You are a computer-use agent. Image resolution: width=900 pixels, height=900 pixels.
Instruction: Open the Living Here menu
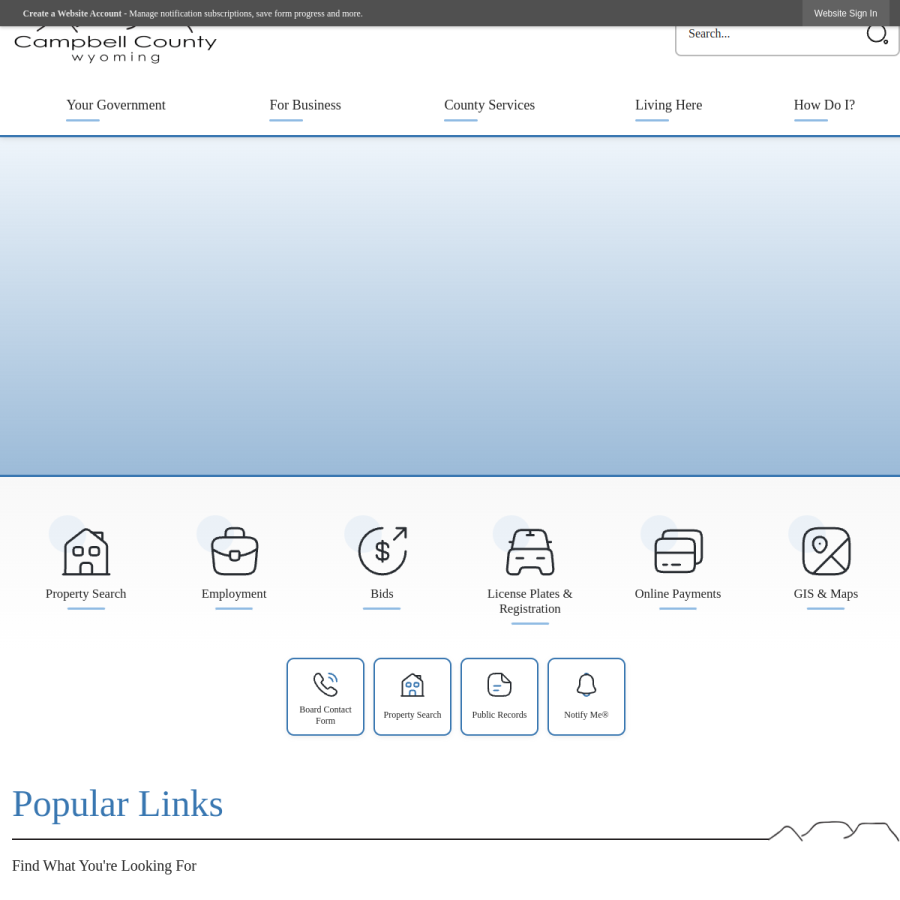click(669, 105)
